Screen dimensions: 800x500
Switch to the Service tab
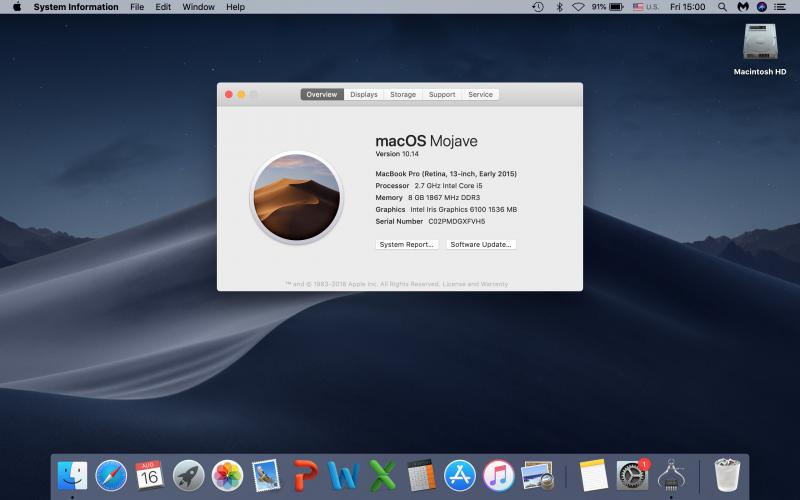(480, 94)
